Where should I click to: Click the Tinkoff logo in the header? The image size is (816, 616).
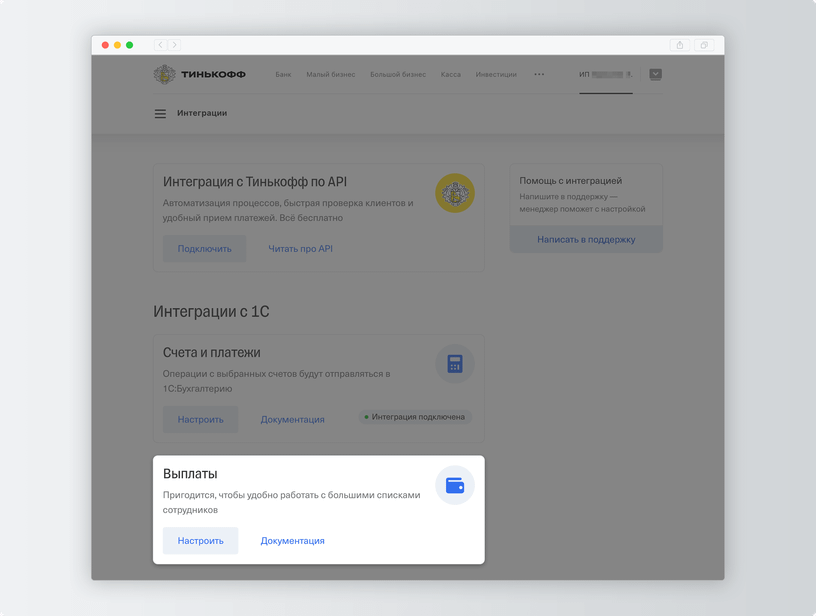click(200, 74)
